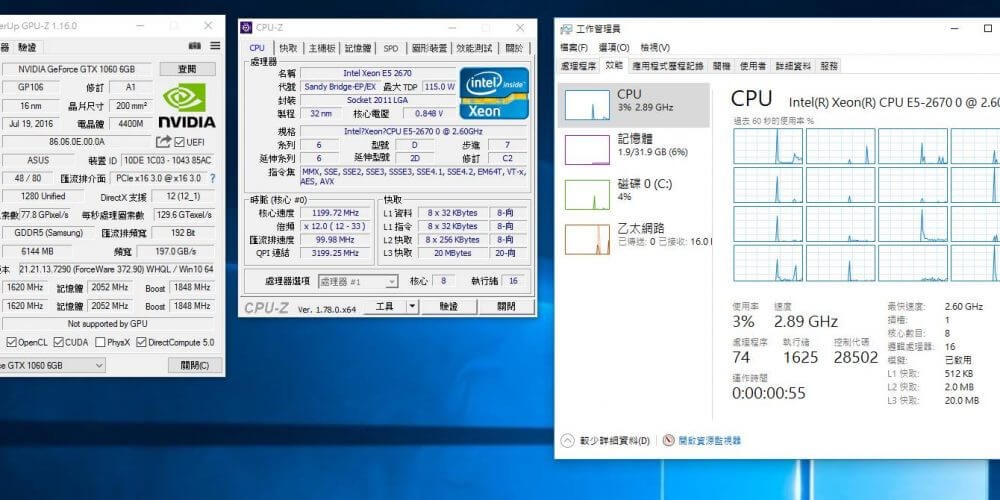Click the CPU-Z title bar app icon
The height and width of the screenshot is (500, 1000).
246,27
